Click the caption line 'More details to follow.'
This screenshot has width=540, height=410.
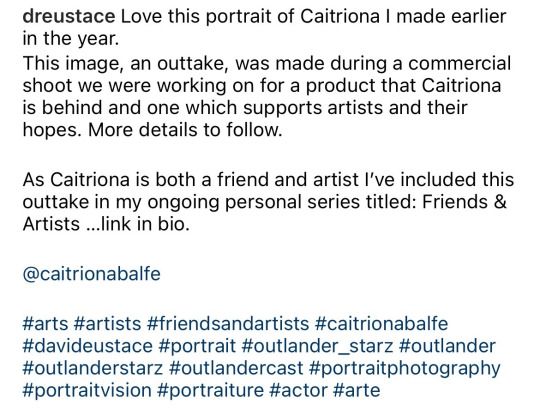click(185, 130)
